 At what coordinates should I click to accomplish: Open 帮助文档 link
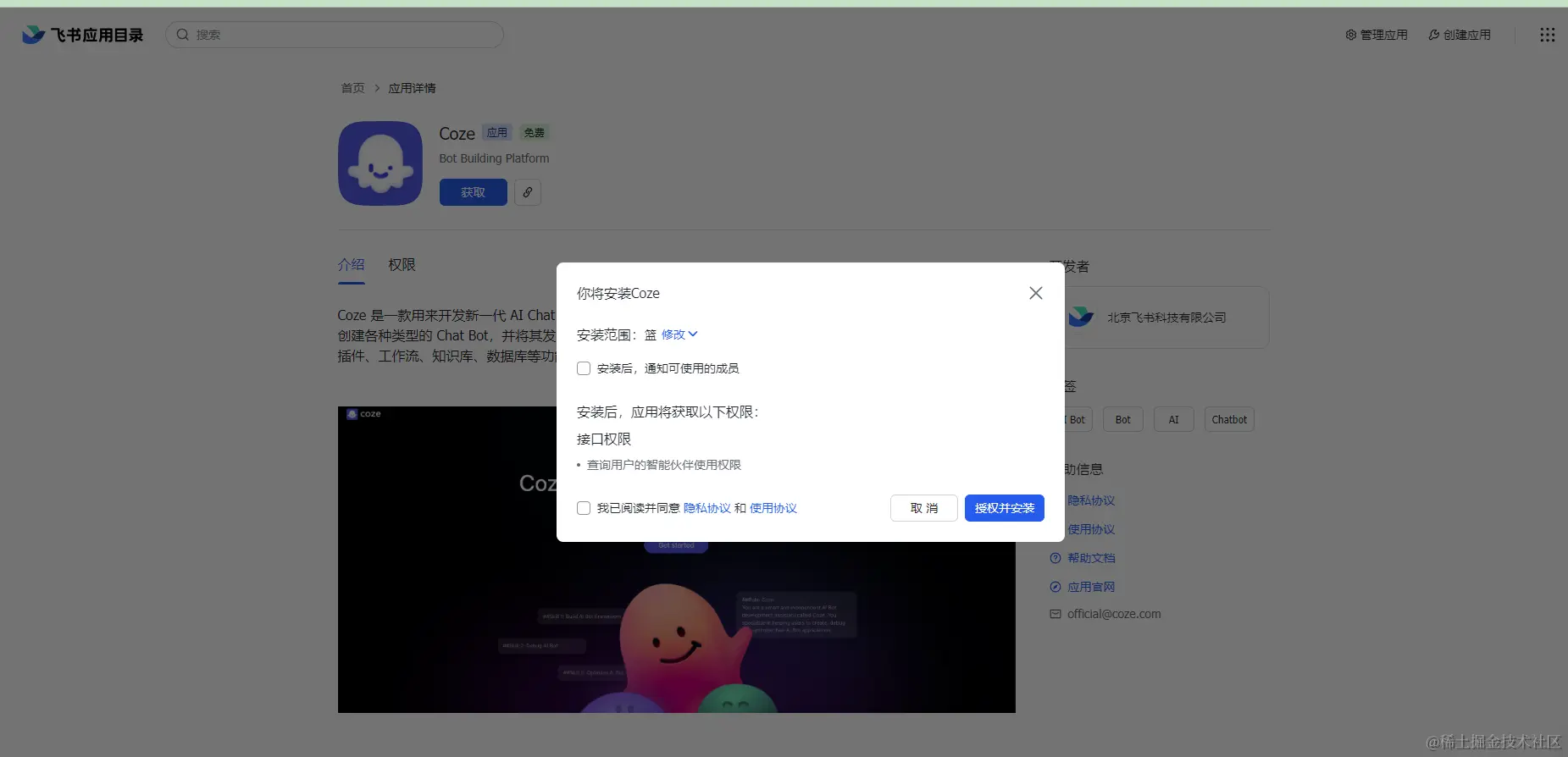pyautogui.click(x=1091, y=558)
